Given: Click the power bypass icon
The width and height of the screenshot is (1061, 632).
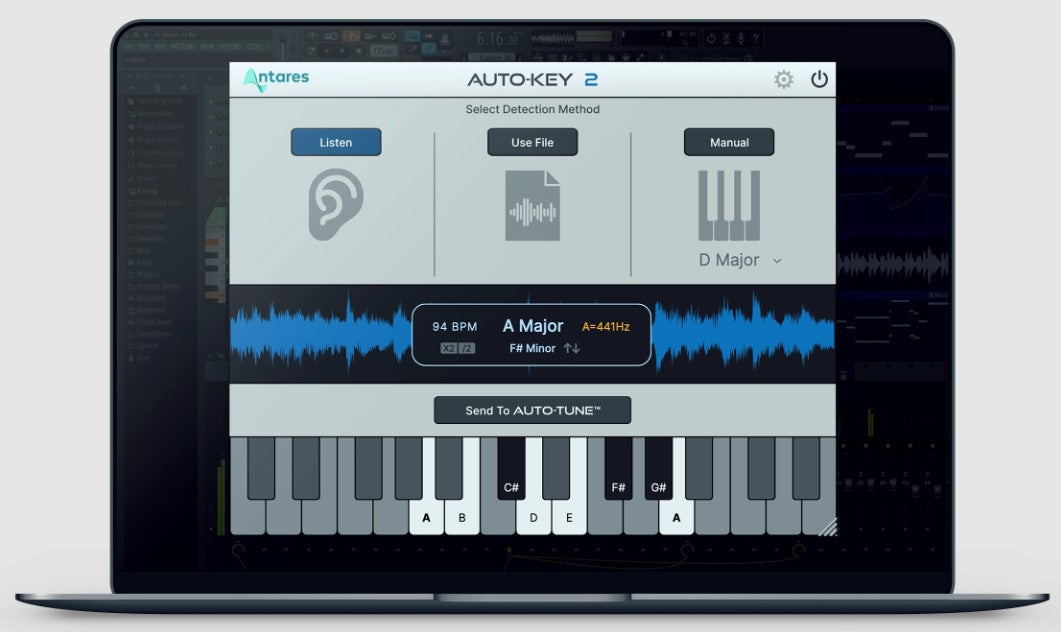Looking at the screenshot, I should (819, 80).
